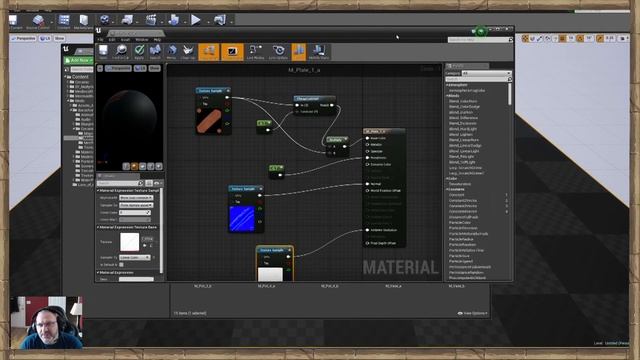Click Show in material preview viewport
This screenshot has width=640, height=360.
[x=154, y=69]
